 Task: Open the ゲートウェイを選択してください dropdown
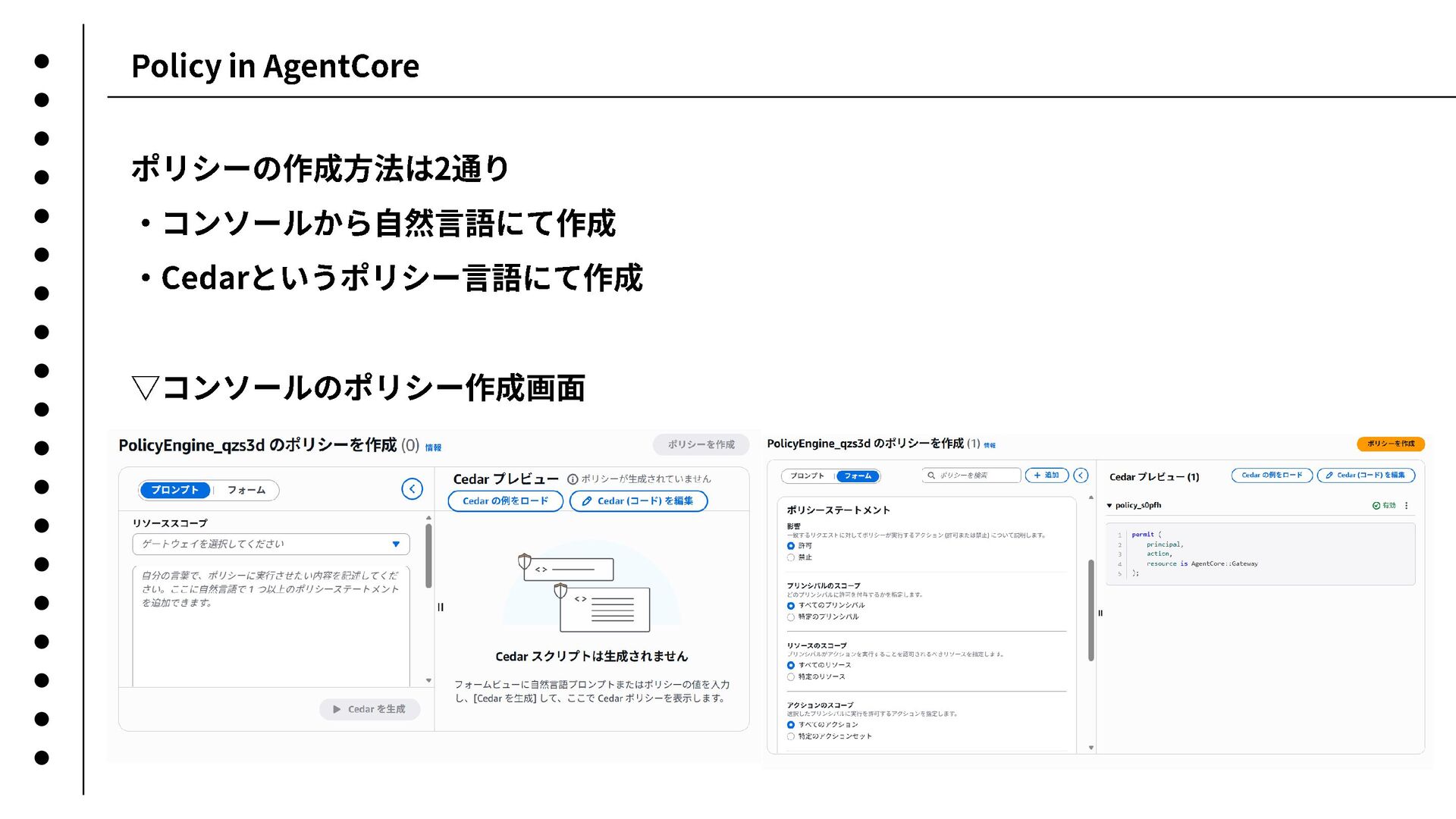coord(271,544)
